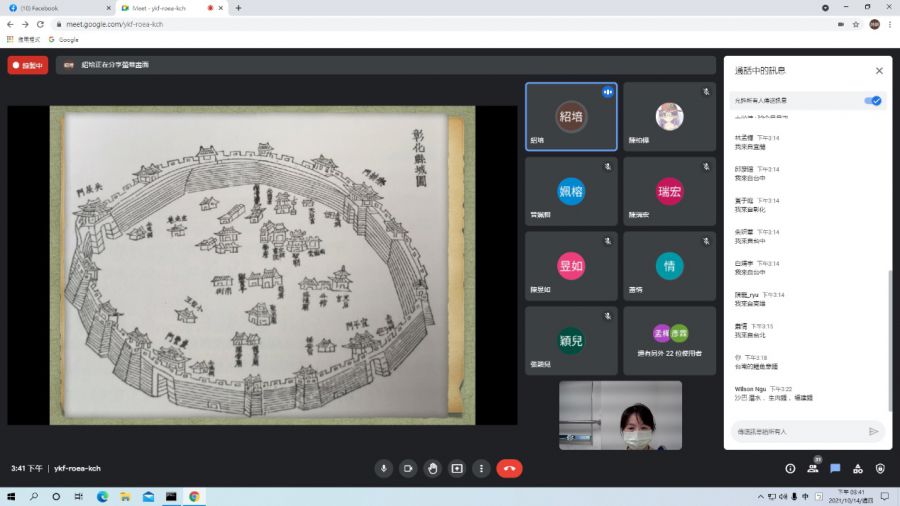Image resolution: width=900 pixels, height=506 pixels.
Task: Turn off the camera button
Action: pyautogui.click(x=408, y=468)
